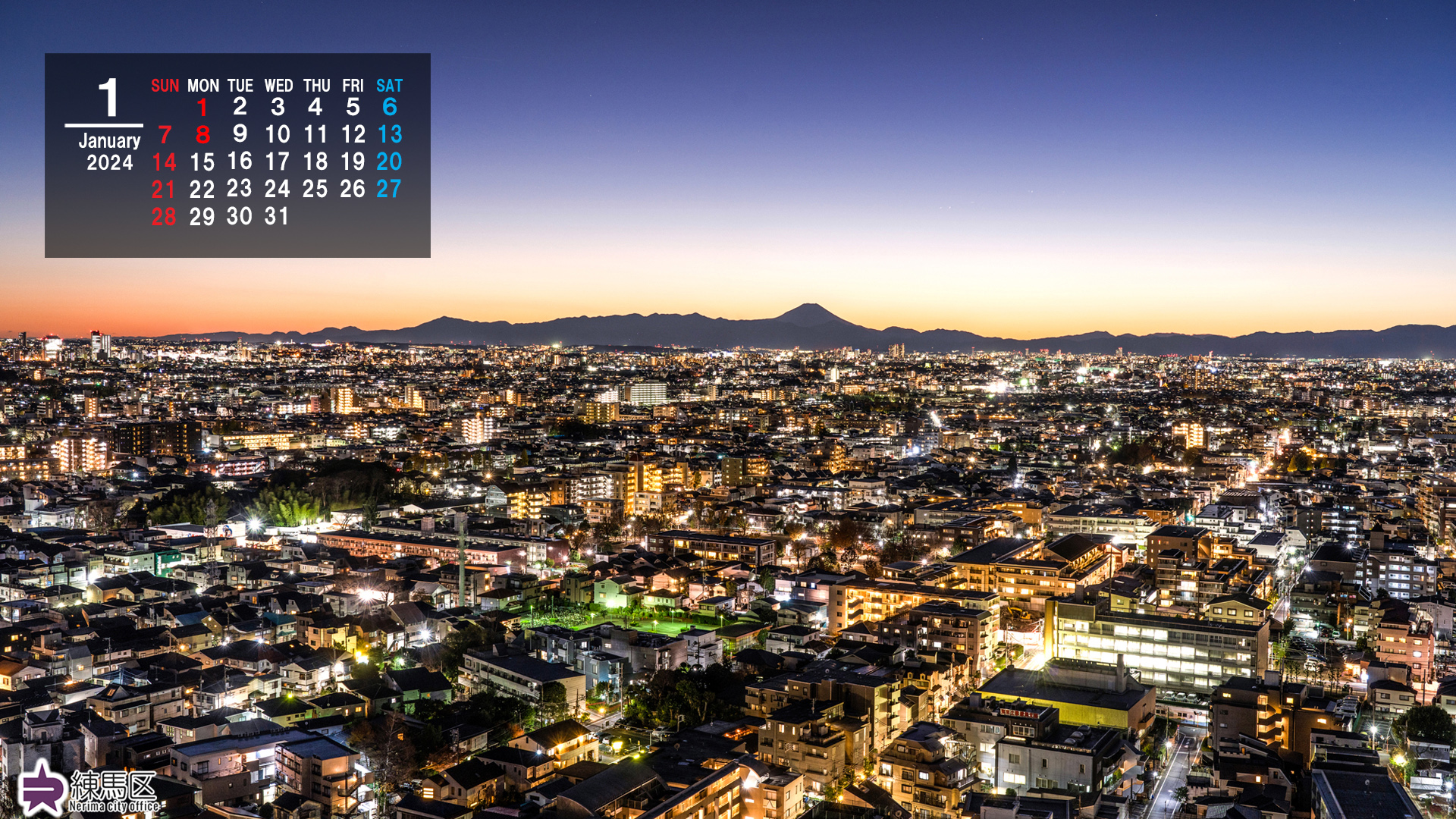This screenshot has width=1456, height=819.
Task: Select date 12 in the calendar
Action: point(353,134)
